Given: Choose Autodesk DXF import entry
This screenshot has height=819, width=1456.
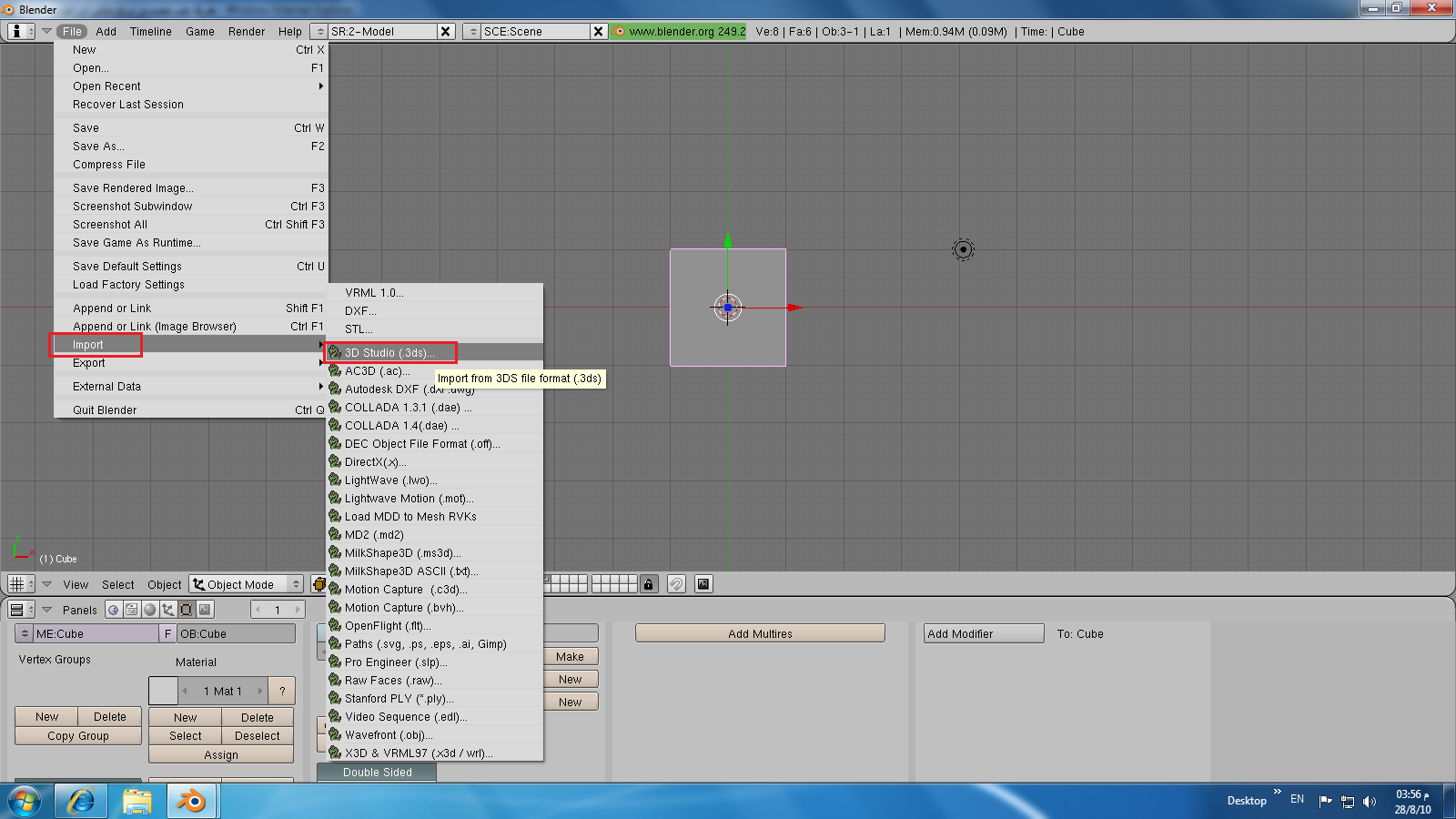Looking at the screenshot, I should (435, 389).
